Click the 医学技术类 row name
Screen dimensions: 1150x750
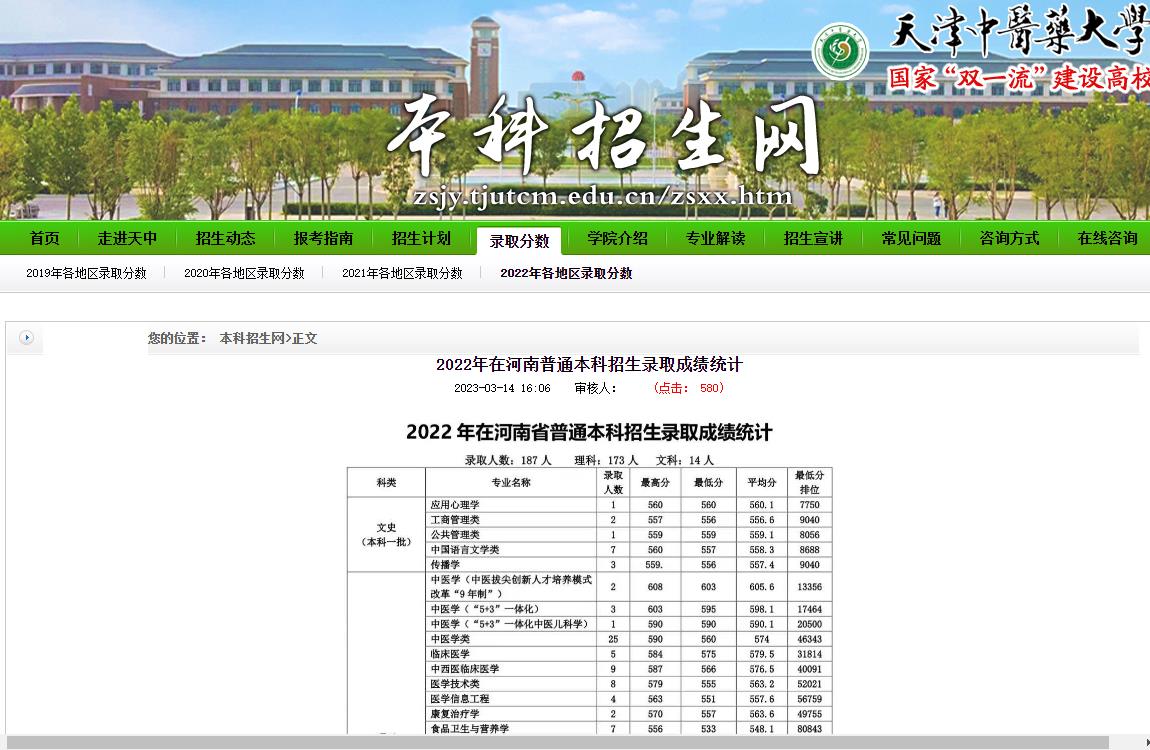click(455, 684)
